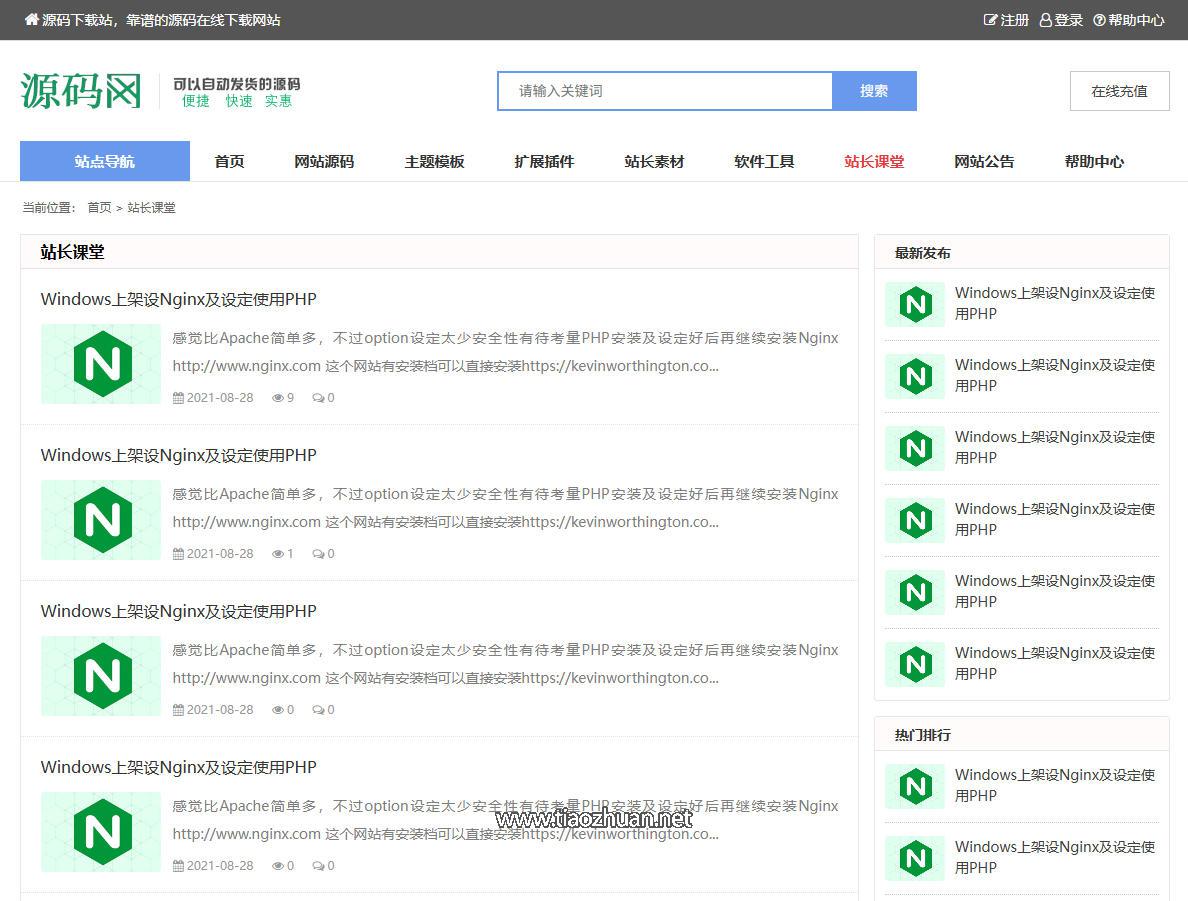Click the eye icon showing 1 view
This screenshot has width=1188, height=901.
277,554
